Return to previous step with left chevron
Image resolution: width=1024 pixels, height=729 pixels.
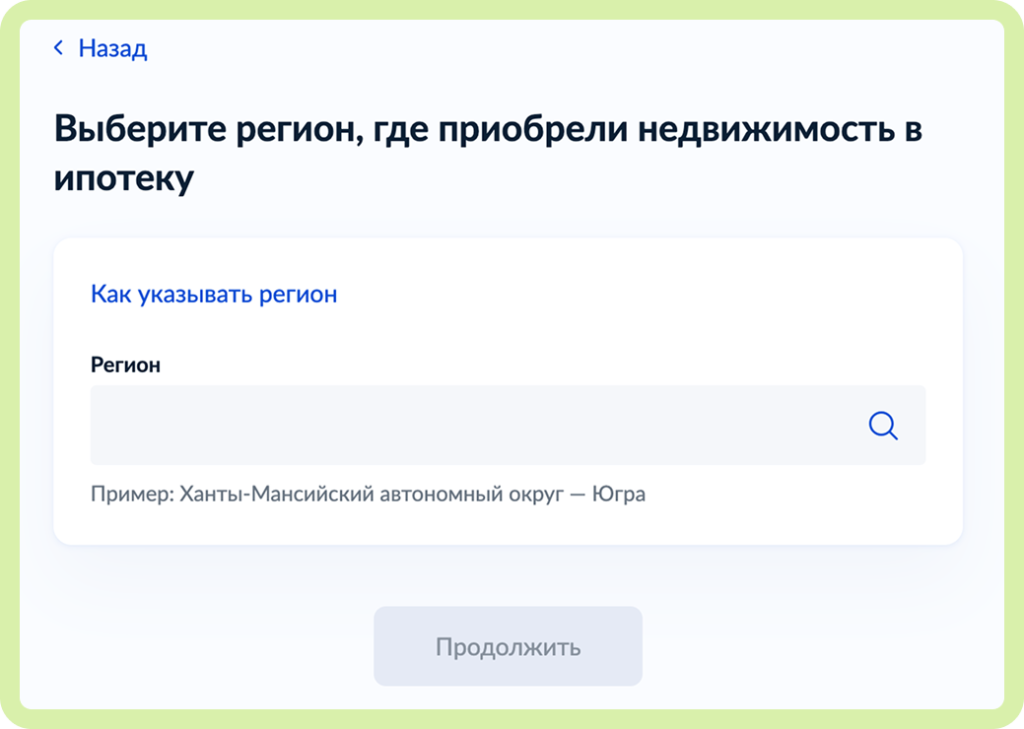[59, 48]
